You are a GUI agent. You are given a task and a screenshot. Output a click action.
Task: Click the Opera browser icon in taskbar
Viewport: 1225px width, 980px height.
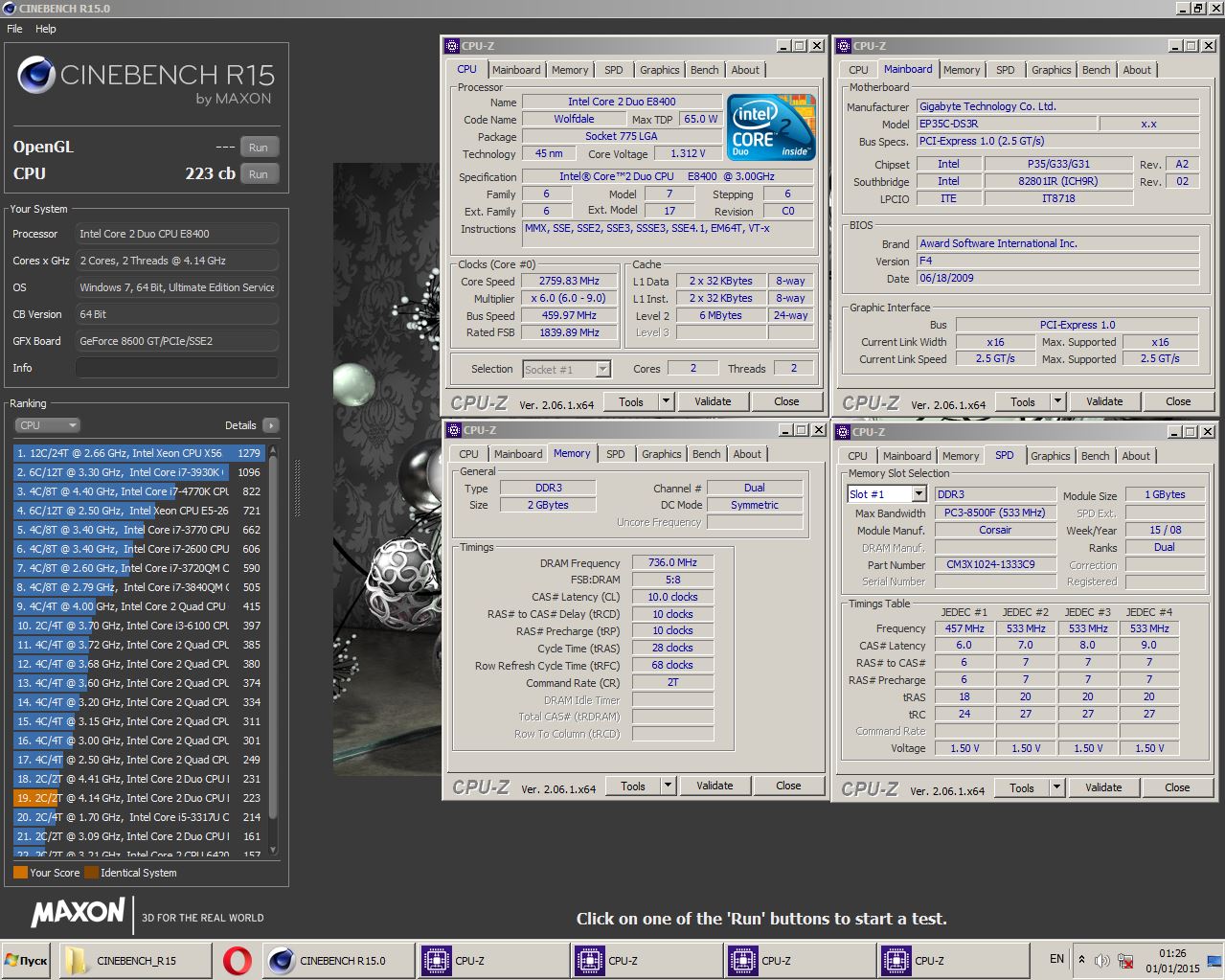point(237,960)
